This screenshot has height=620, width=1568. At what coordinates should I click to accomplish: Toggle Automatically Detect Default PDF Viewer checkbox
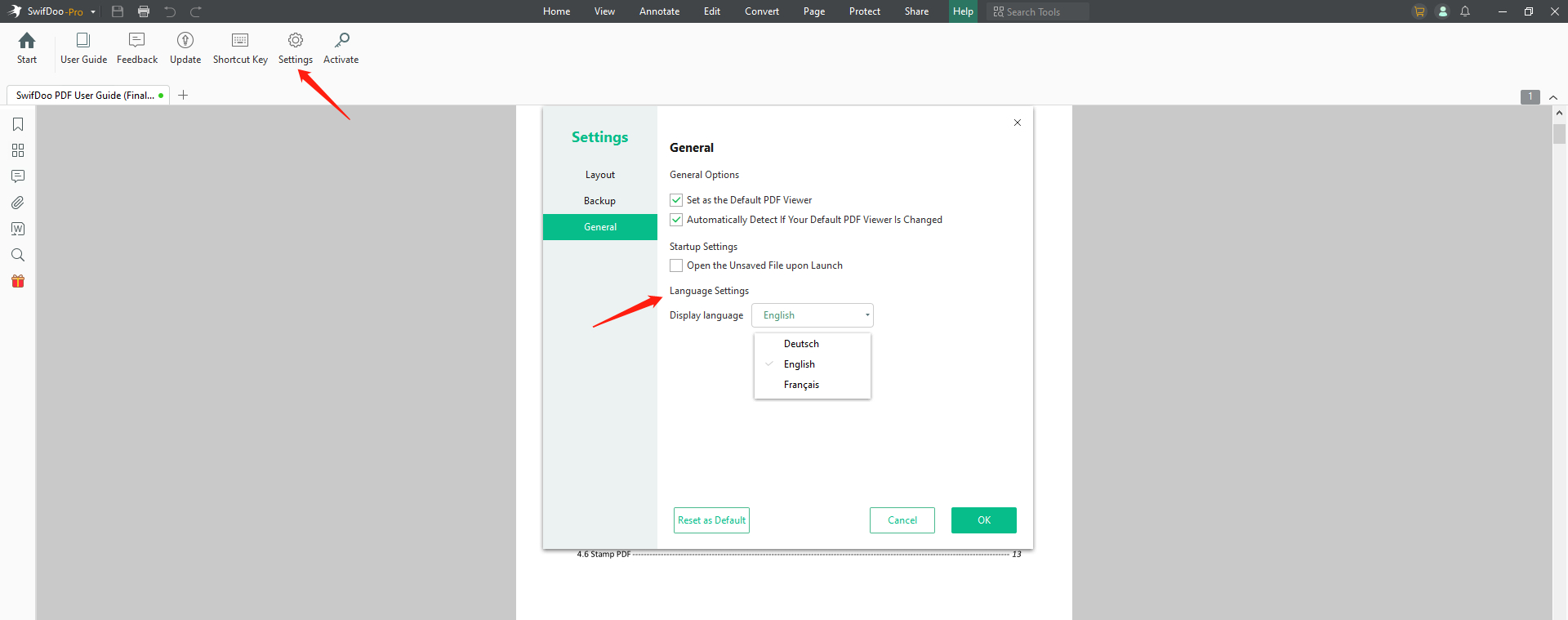676,220
